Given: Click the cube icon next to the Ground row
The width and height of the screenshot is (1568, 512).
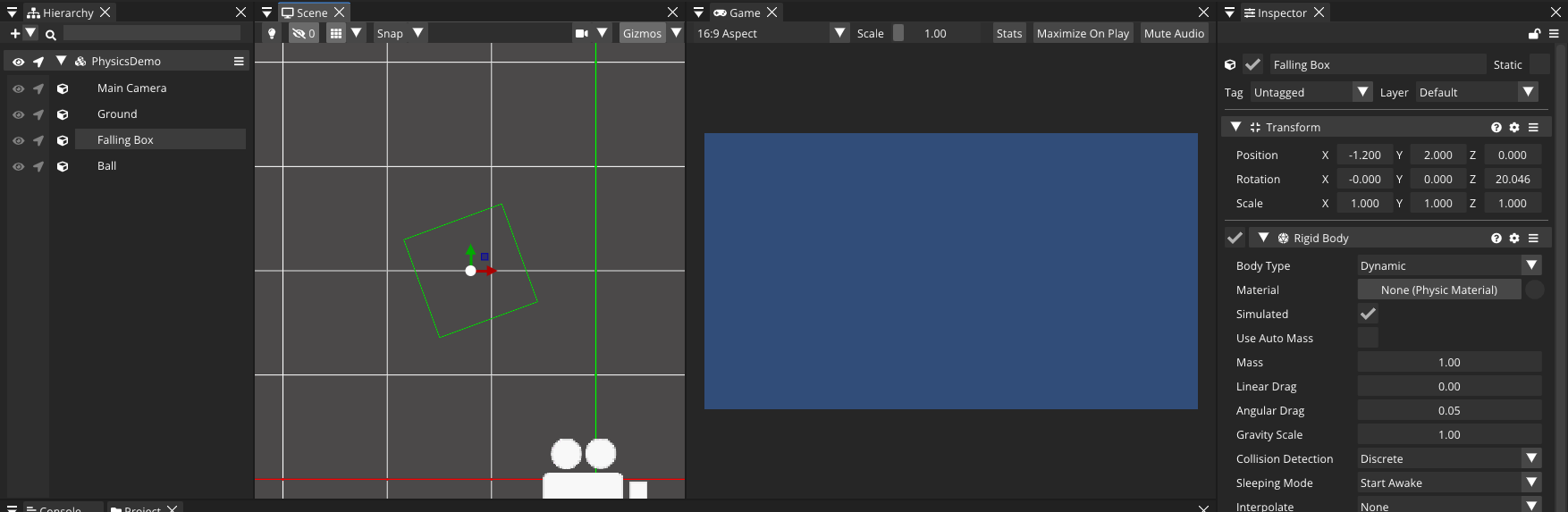Looking at the screenshot, I should (x=63, y=114).
